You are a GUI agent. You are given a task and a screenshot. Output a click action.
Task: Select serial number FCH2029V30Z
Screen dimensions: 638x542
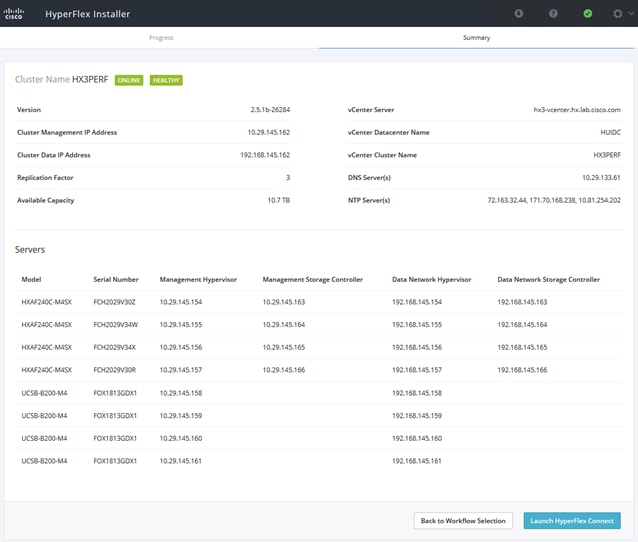114,302
